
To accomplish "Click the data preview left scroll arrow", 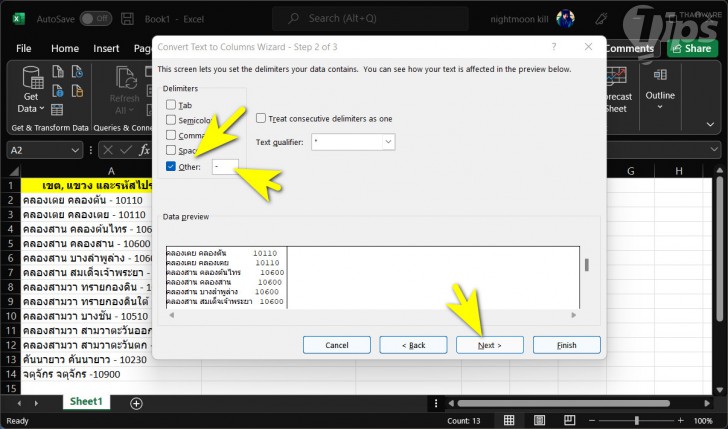I will 171,315.
